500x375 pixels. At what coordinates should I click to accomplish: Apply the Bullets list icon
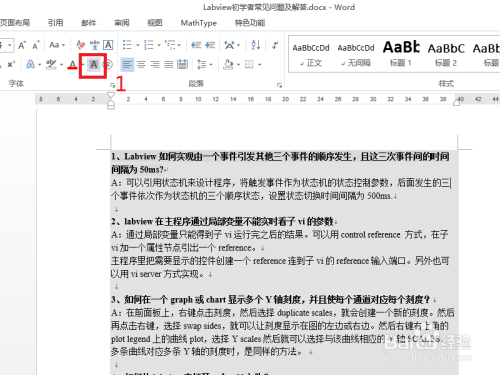[127, 45]
